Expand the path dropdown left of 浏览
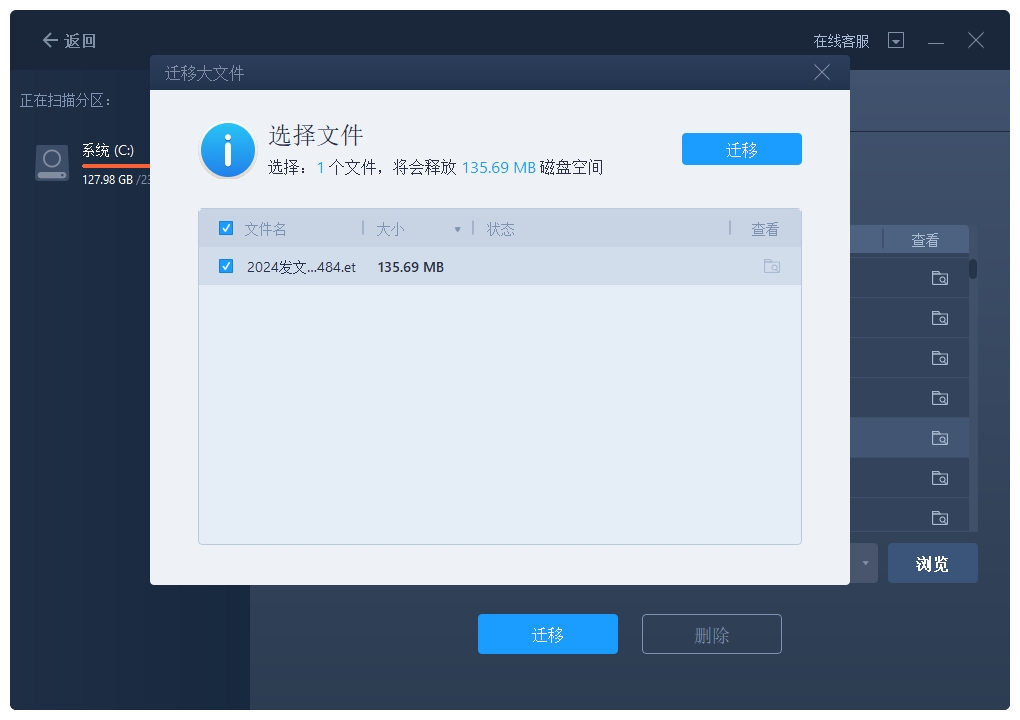This screenshot has width=1020, height=720. point(865,564)
